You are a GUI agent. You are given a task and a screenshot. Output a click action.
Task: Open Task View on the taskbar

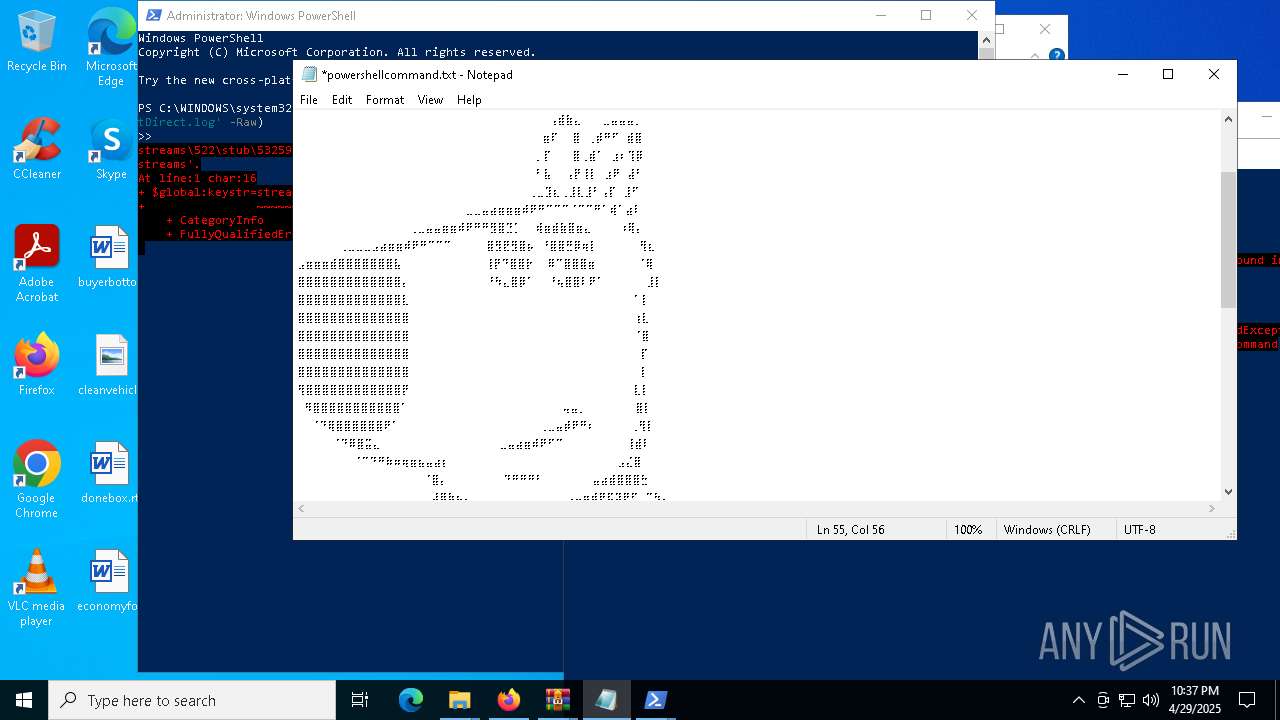(360, 700)
